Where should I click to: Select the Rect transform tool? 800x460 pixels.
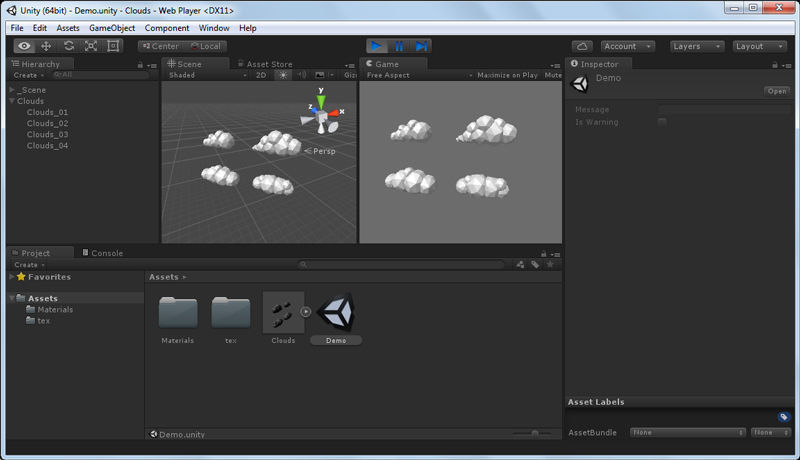point(113,46)
